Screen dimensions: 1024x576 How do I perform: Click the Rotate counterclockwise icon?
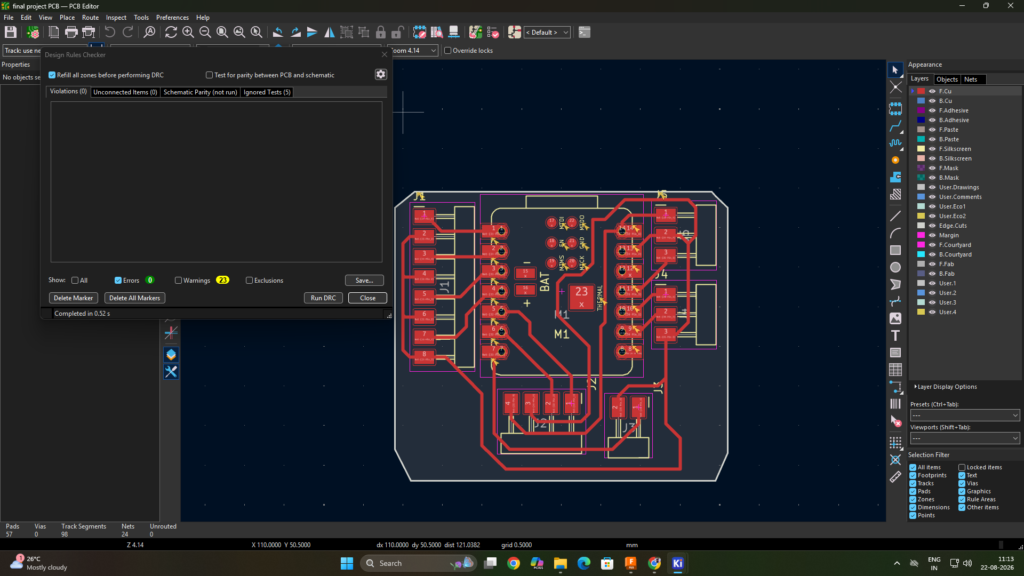278,32
